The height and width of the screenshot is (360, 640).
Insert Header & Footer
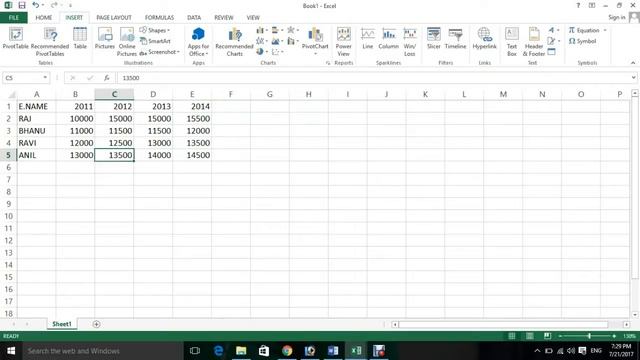point(534,42)
